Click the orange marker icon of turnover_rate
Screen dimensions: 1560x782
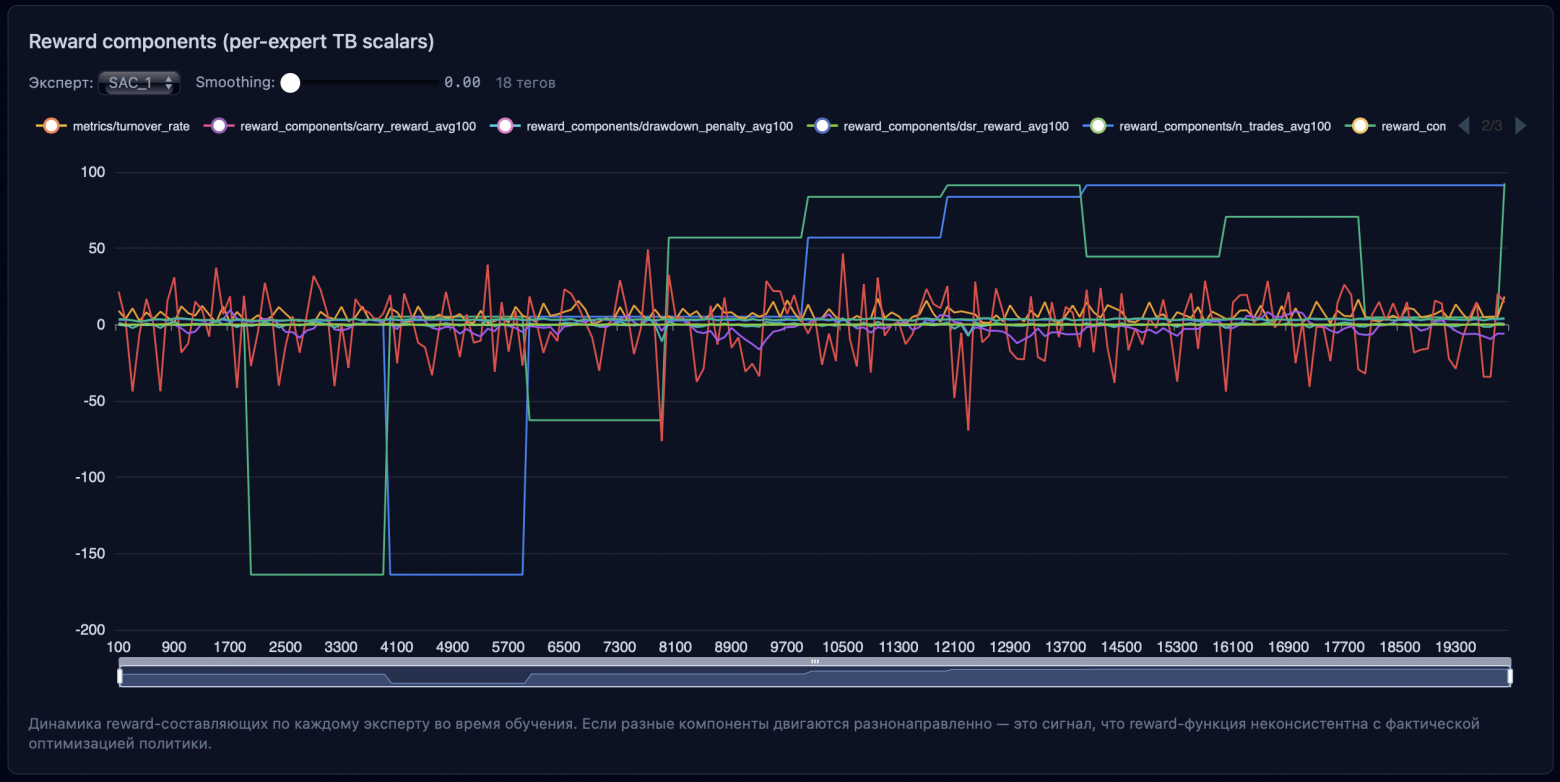click(x=48, y=127)
